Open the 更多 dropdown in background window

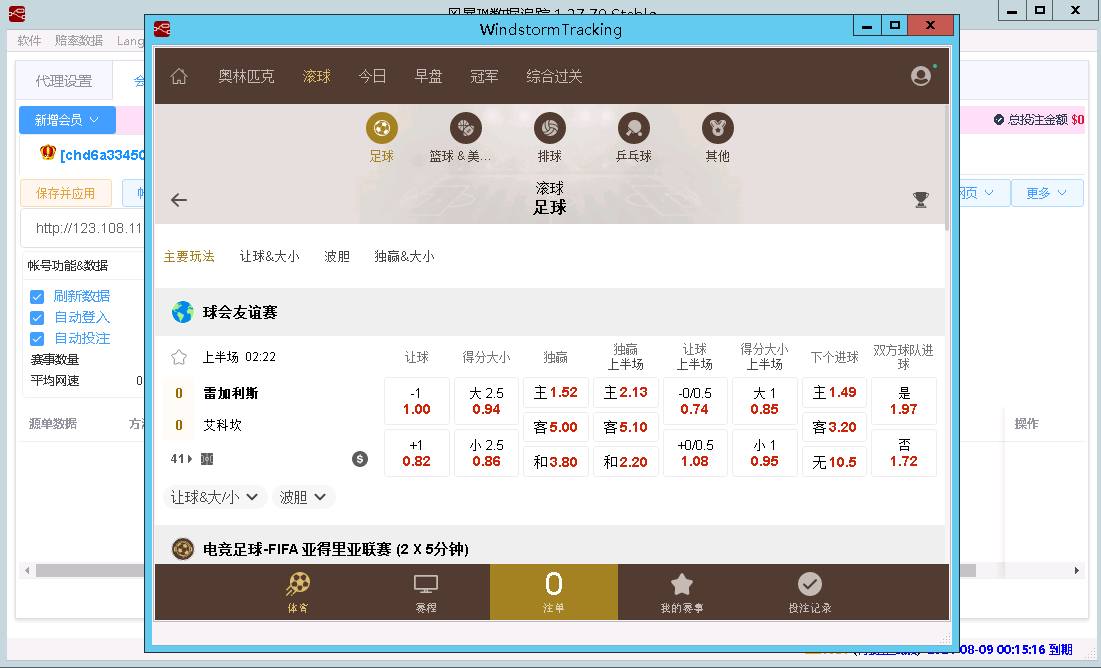[x=1046, y=193]
